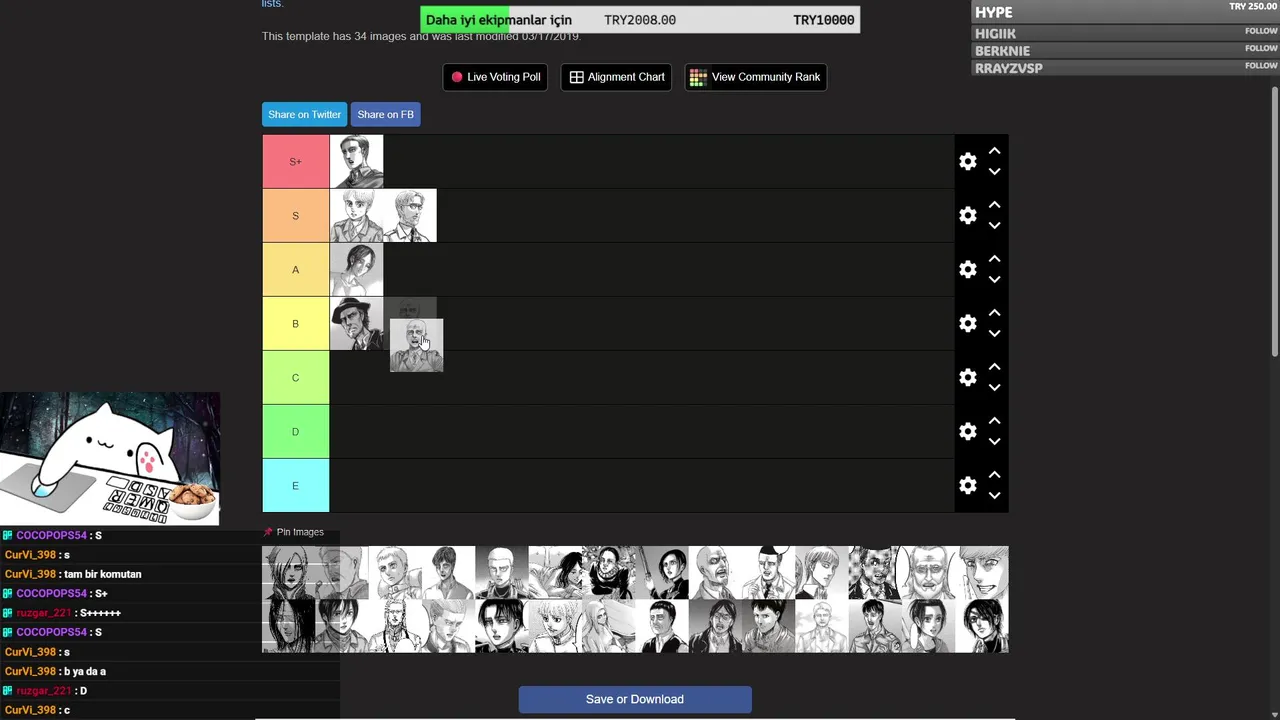This screenshot has height=720, width=1280.
Task: View Community Rank page
Action: (x=755, y=77)
